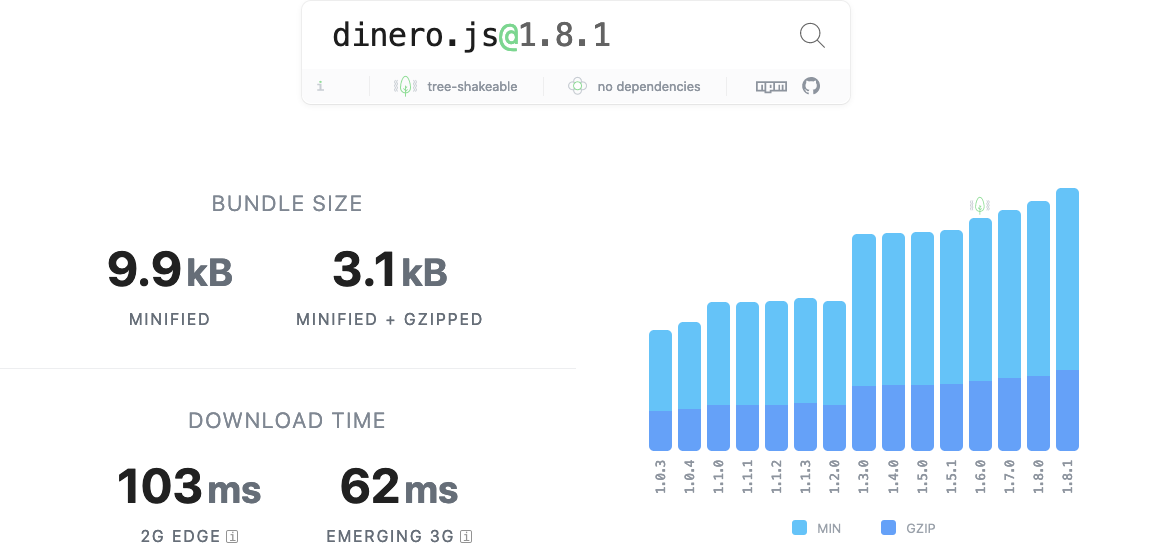Click the info 'i' icon in package bar
Viewport: 1152px width, 553px height.
[320, 87]
